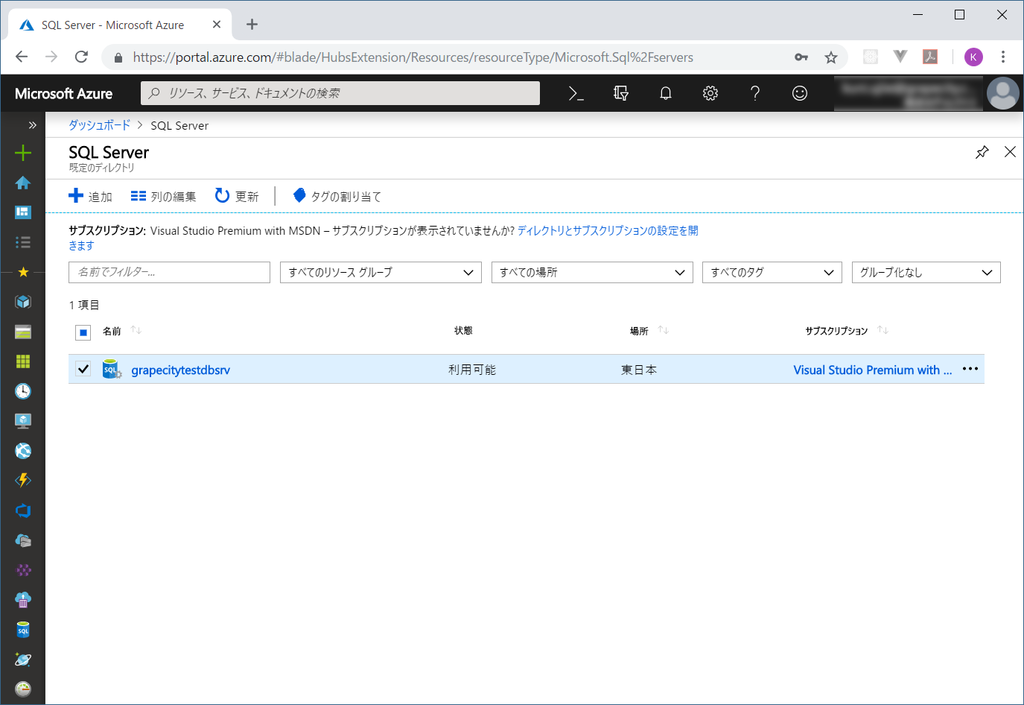1024x705 pixels.
Task: Open the directory and subscription filter icon
Action: (x=620, y=93)
